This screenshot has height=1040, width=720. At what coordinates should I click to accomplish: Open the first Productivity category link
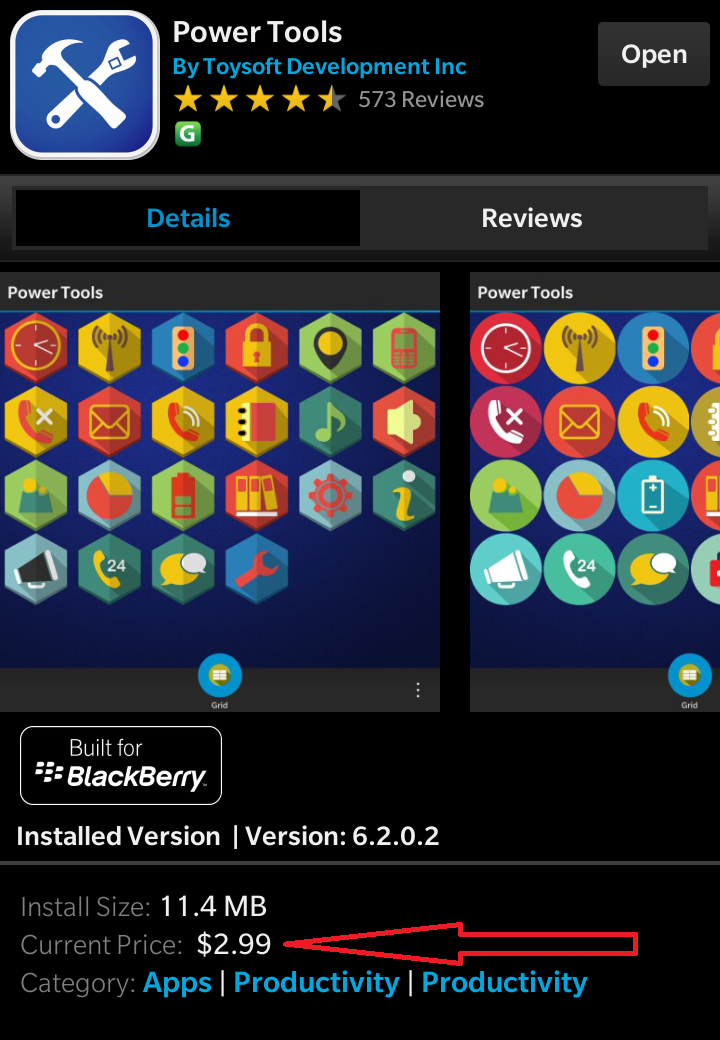tap(316, 982)
